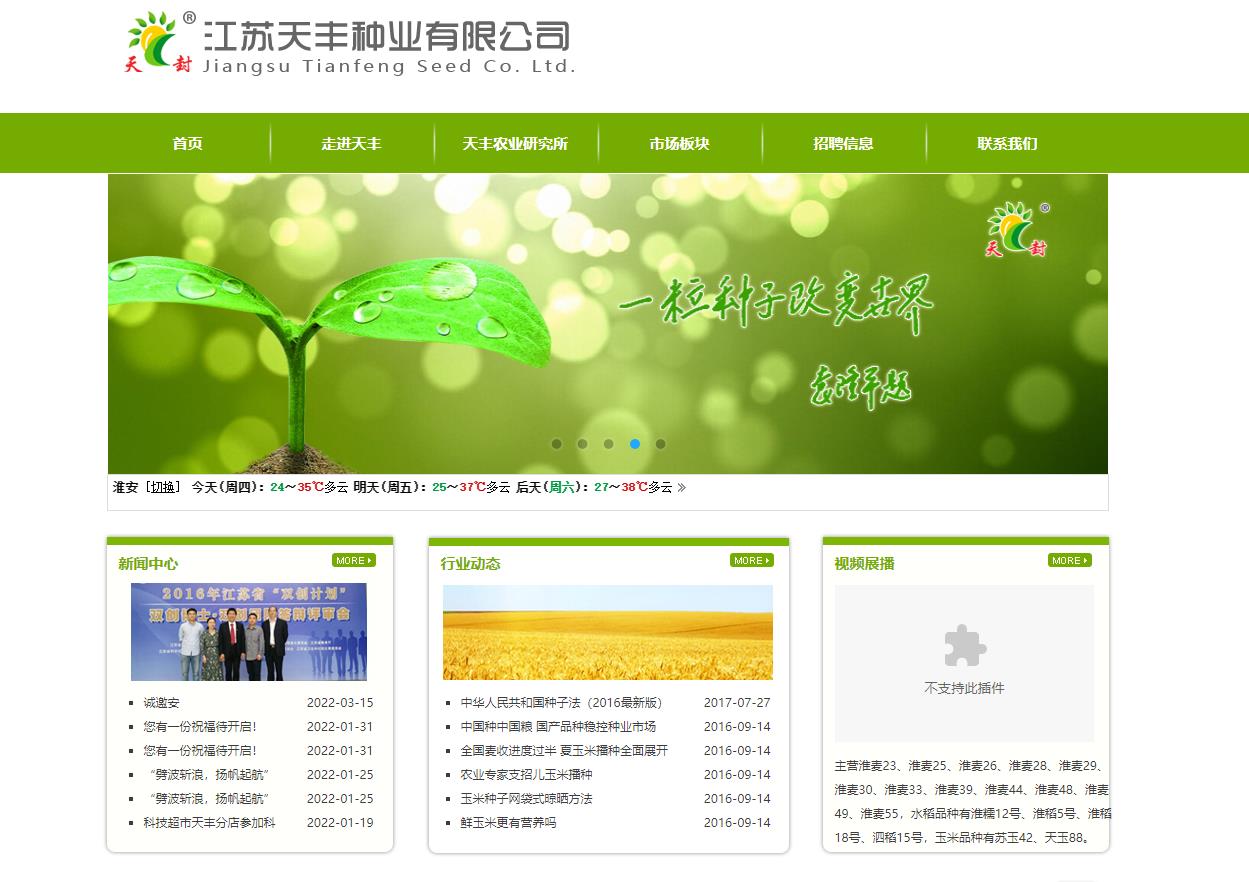Image resolution: width=1249 pixels, height=882 pixels.
Task: Open the 联系我们 navigation item
Action: 1007,143
